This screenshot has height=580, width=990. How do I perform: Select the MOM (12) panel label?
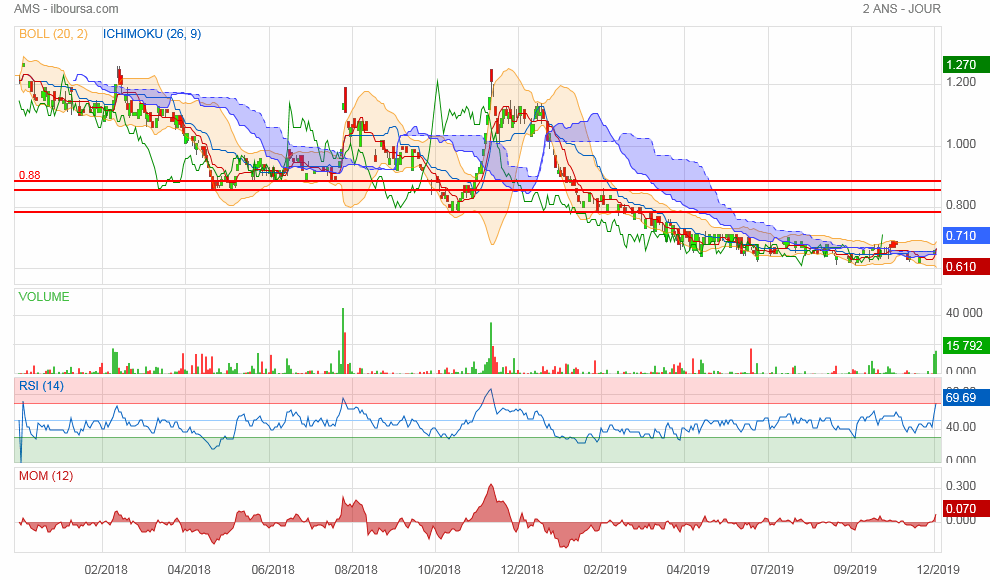coord(46,476)
